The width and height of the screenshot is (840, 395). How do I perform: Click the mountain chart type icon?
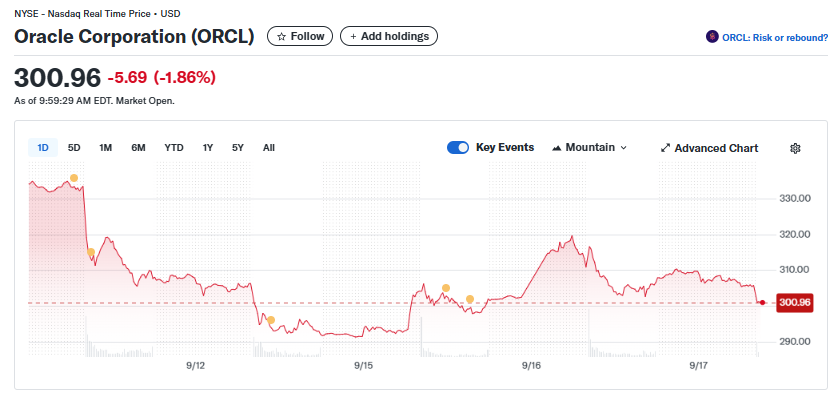click(x=557, y=147)
